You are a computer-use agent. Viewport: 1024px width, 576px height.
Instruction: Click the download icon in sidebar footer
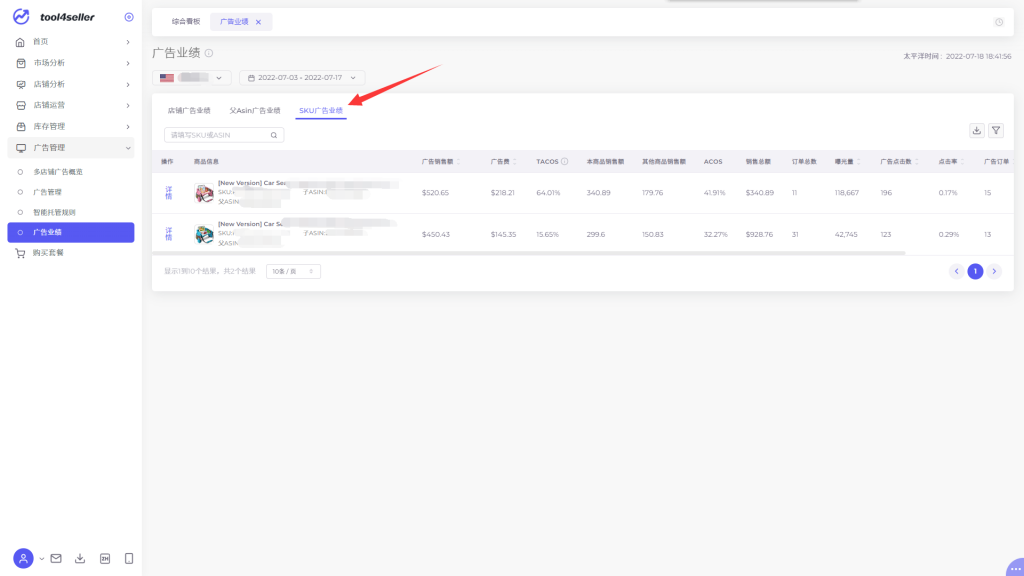coord(80,558)
